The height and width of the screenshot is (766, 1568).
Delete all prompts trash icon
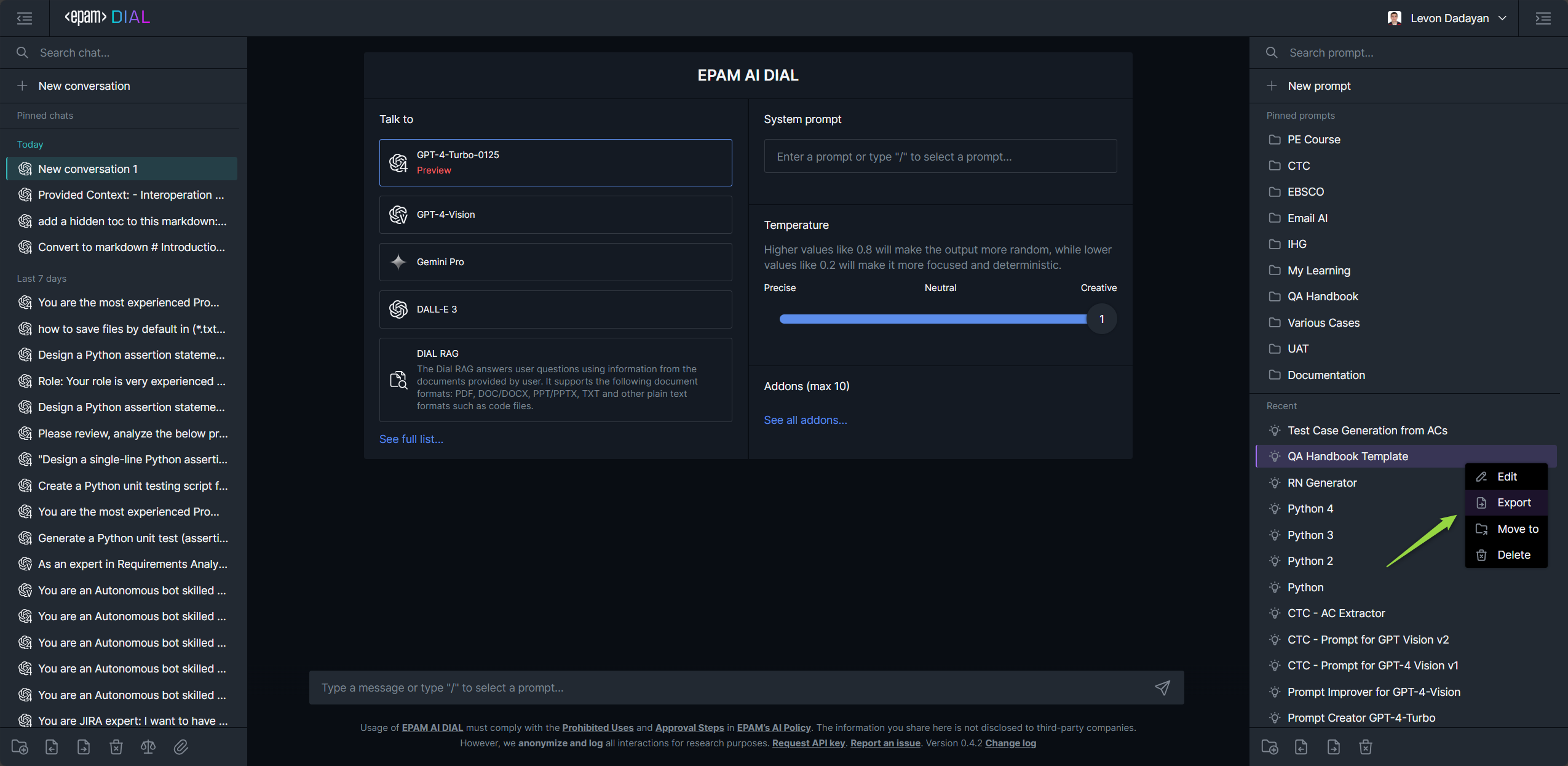pos(1366,747)
